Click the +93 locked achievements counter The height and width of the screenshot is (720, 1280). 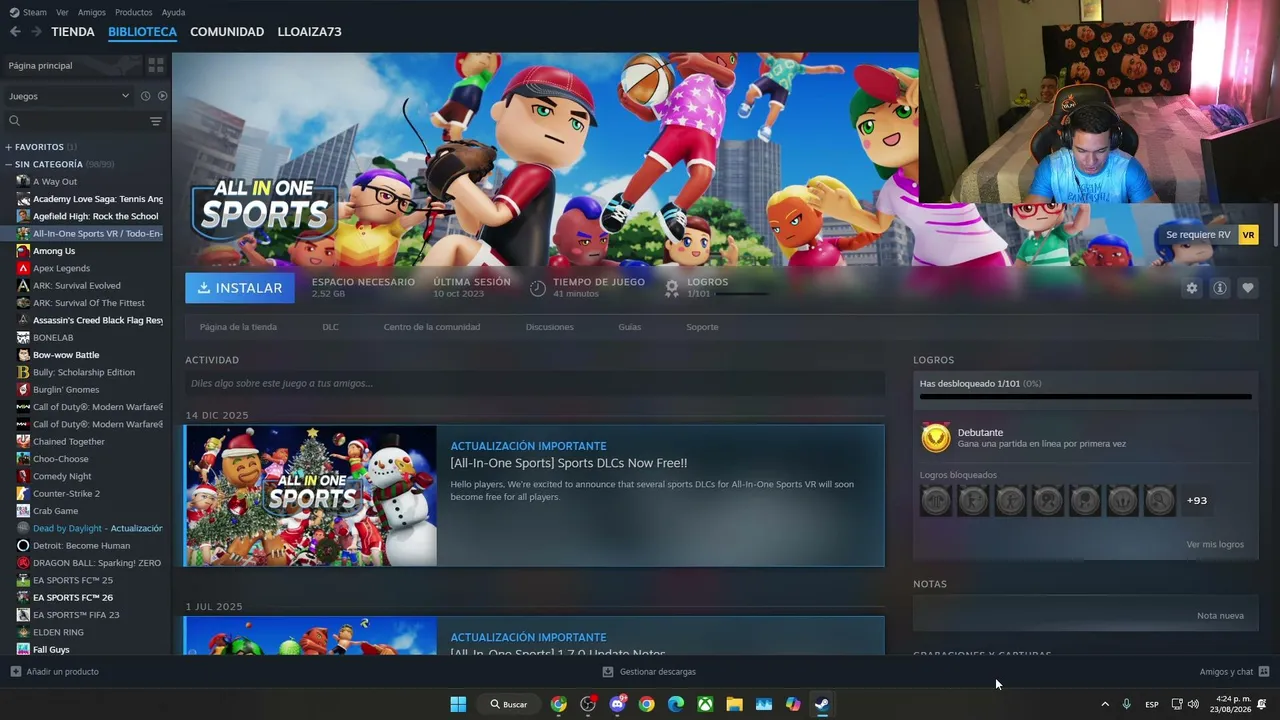tap(1197, 500)
